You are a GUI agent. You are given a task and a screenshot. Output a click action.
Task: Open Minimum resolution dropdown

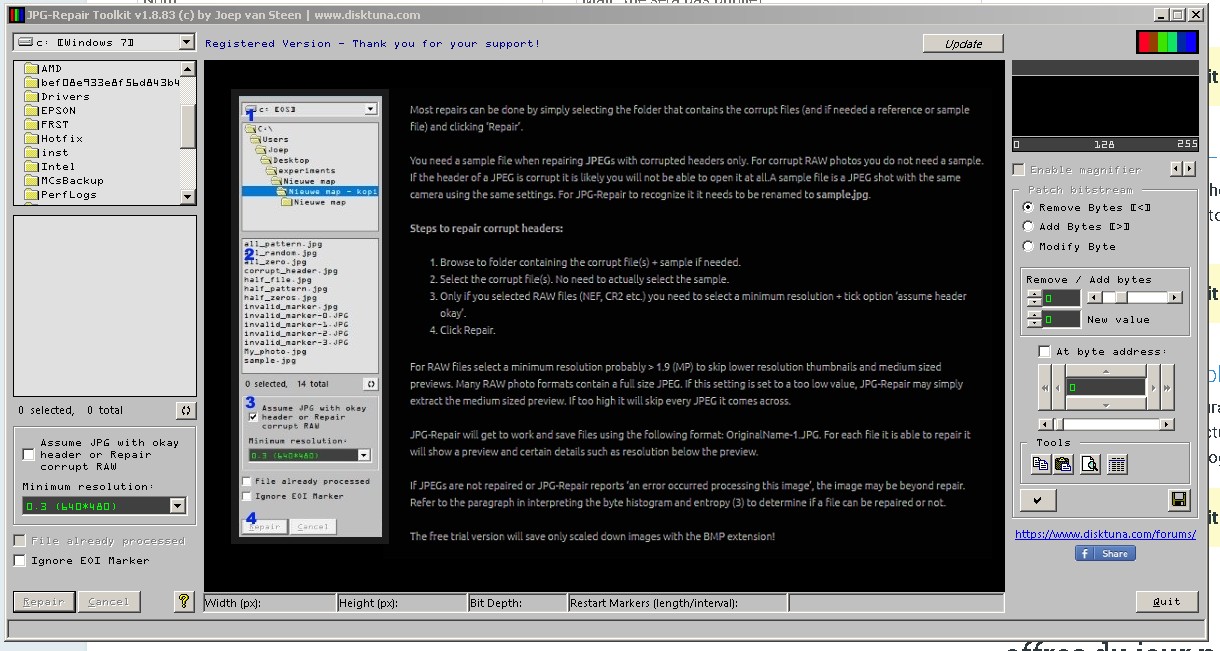click(178, 506)
